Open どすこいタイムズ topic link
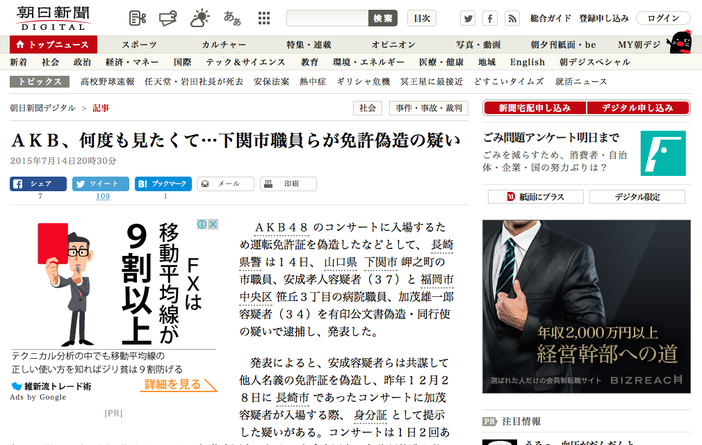 click(x=509, y=81)
